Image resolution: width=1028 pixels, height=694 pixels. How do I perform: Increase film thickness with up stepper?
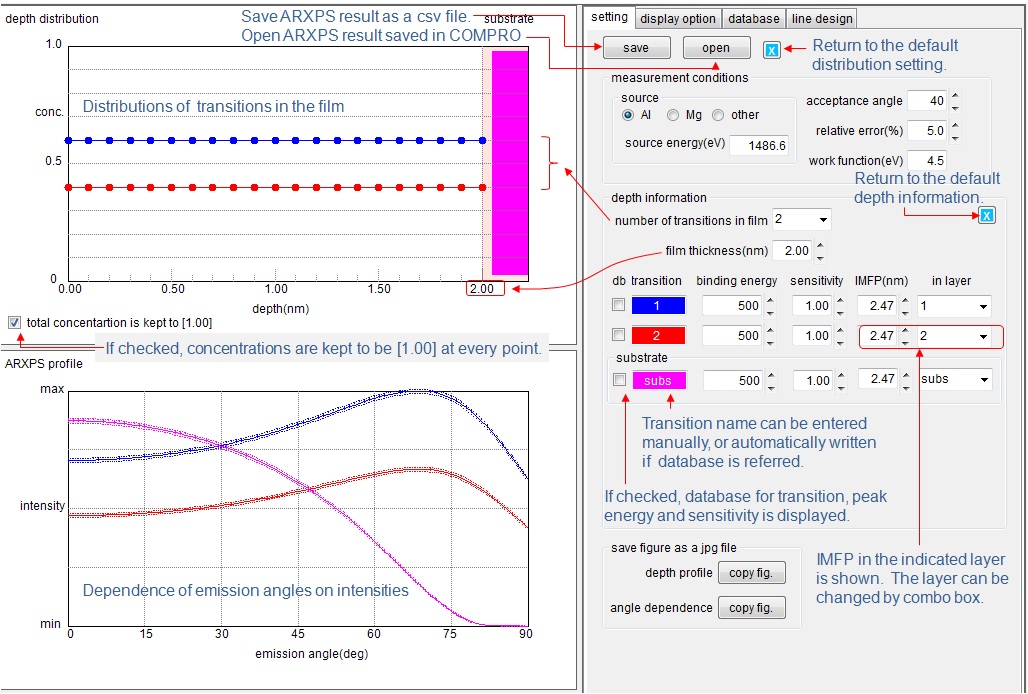[x=820, y=244]
